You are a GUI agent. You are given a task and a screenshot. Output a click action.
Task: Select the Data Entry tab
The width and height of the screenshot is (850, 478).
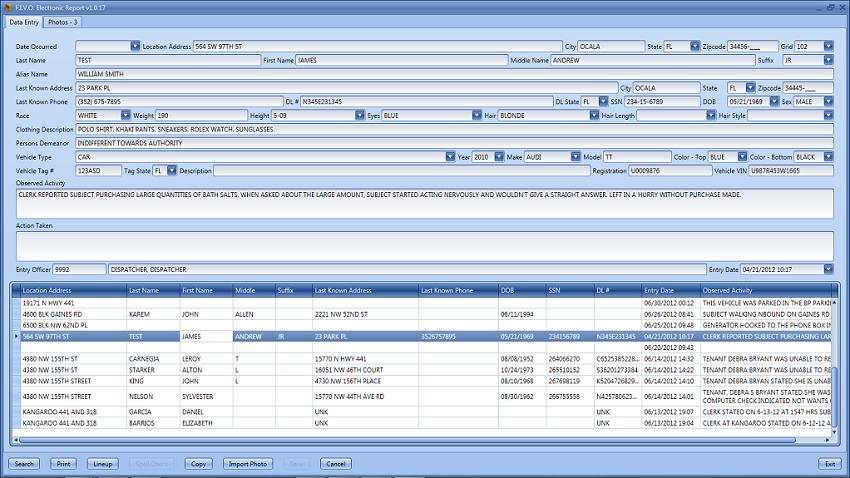coord(25,21)
